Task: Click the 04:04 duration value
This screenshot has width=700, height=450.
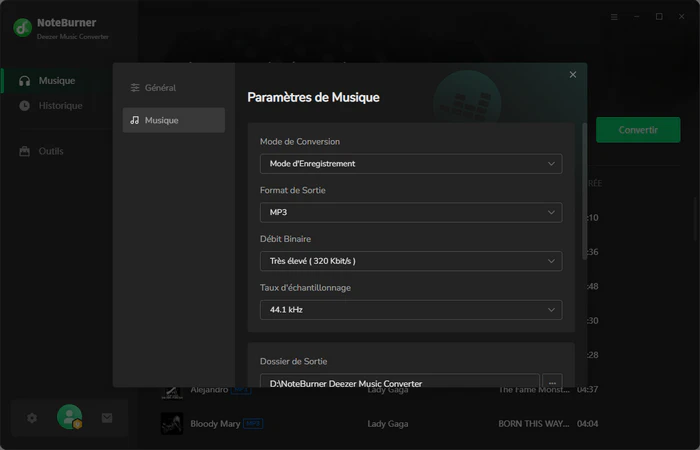Action: pos(587,424)
